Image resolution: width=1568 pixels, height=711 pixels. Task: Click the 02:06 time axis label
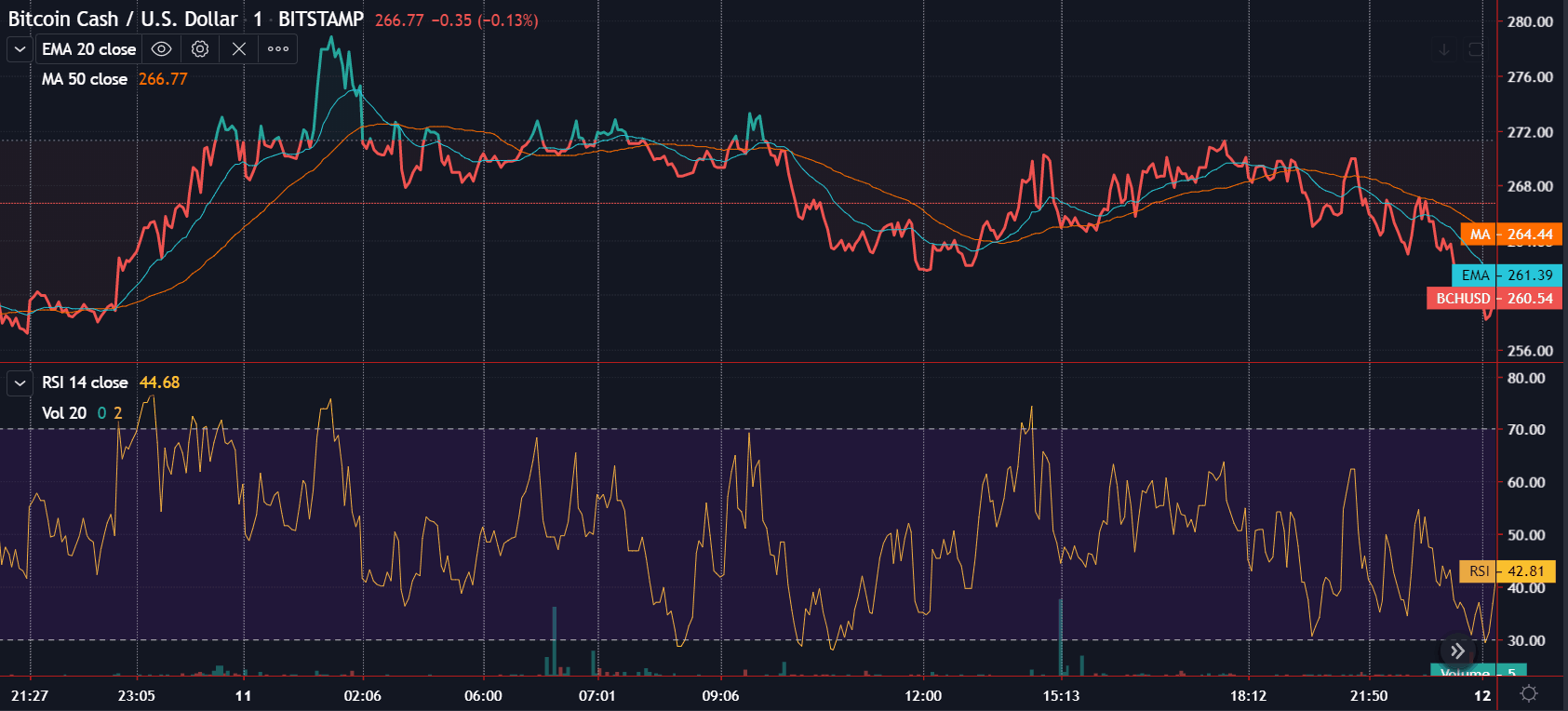point(362,696)
